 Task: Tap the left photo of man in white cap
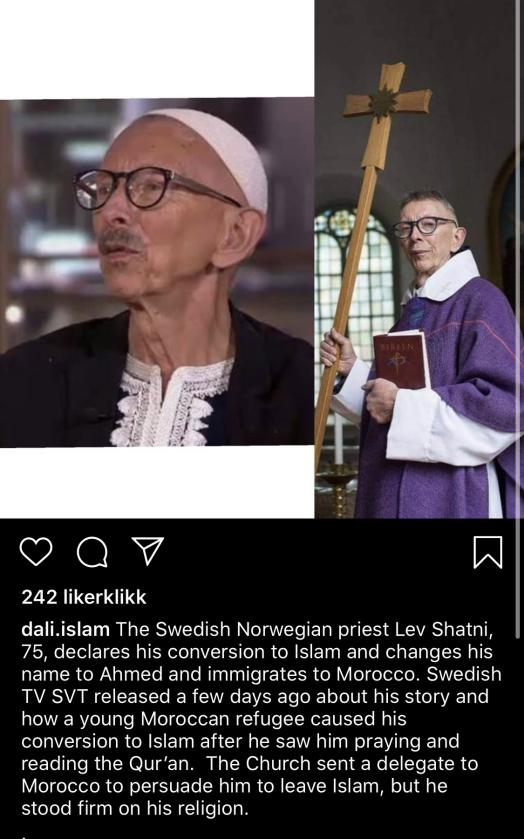(x=157, y=272)
